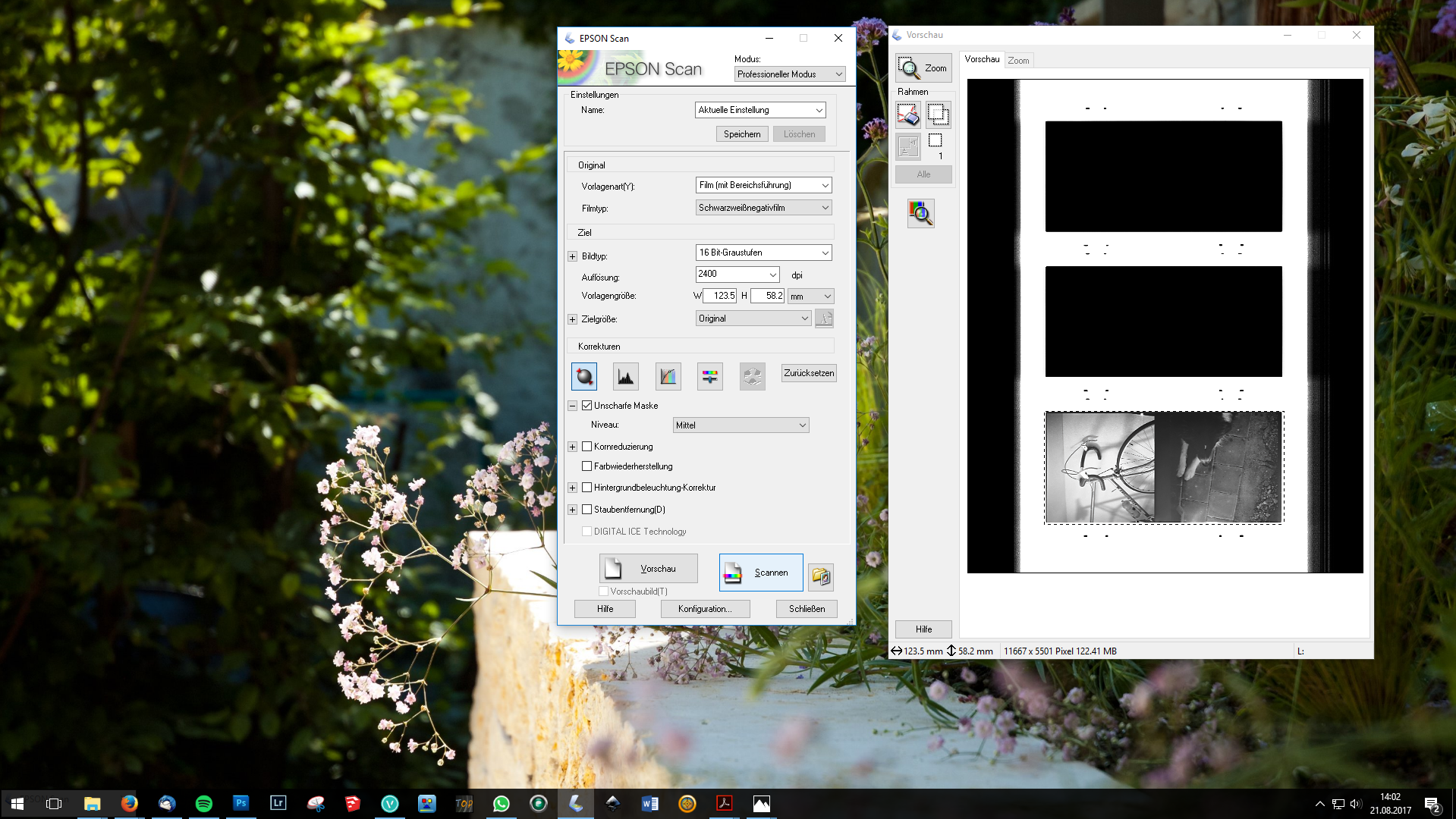Open the Niveau Mittel dropdown
Screen dimensions: 1456x819
pyautogui.click(x=741, y=425)
